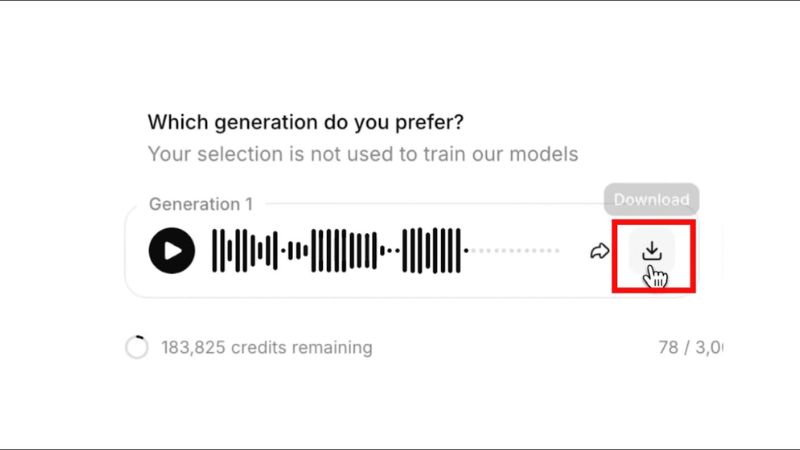Click the gray Download tooltip label
The height and width of the screenshot is (450, 800).
(651, 199)
